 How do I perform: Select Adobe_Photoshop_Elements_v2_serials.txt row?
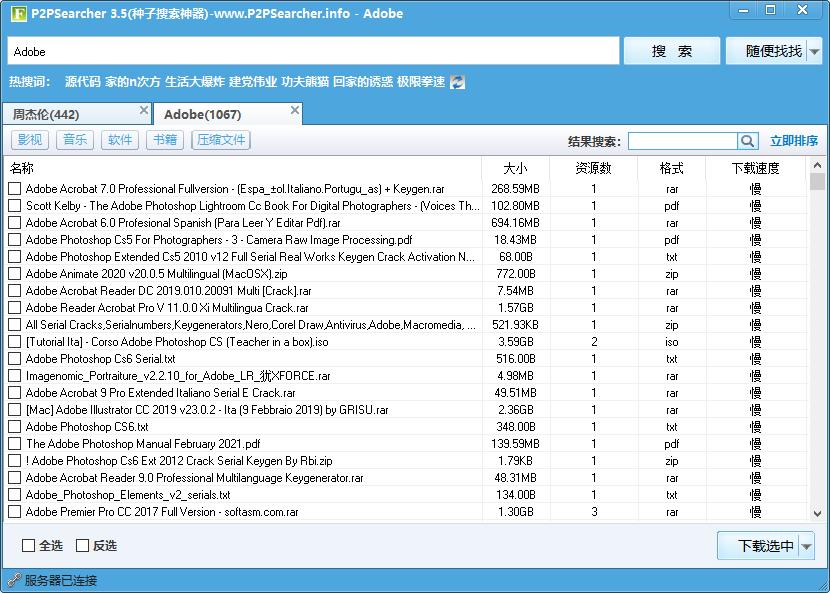(x=405, y=495)
